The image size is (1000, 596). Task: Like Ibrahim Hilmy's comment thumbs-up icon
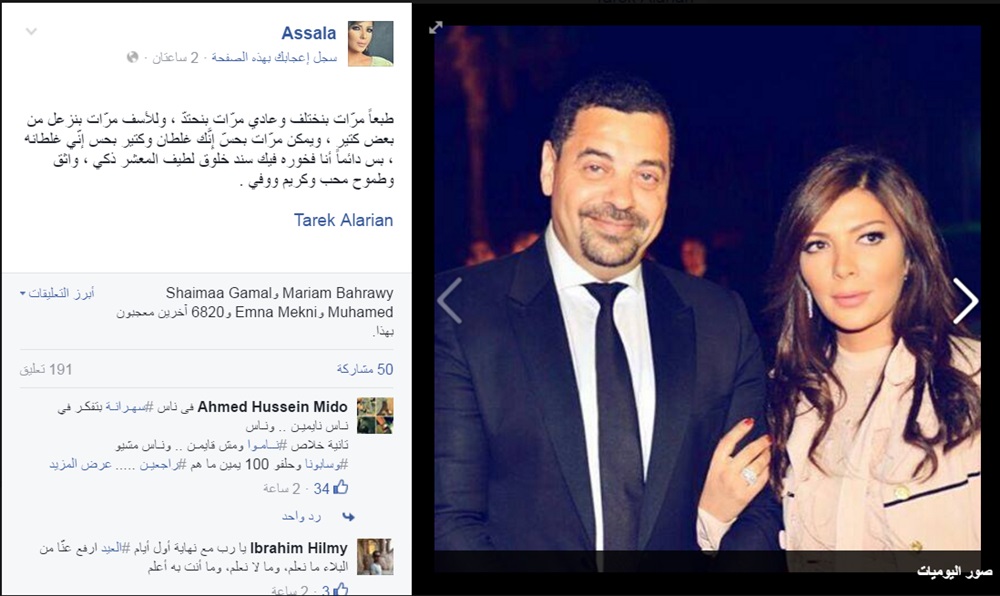coord(341,590)
